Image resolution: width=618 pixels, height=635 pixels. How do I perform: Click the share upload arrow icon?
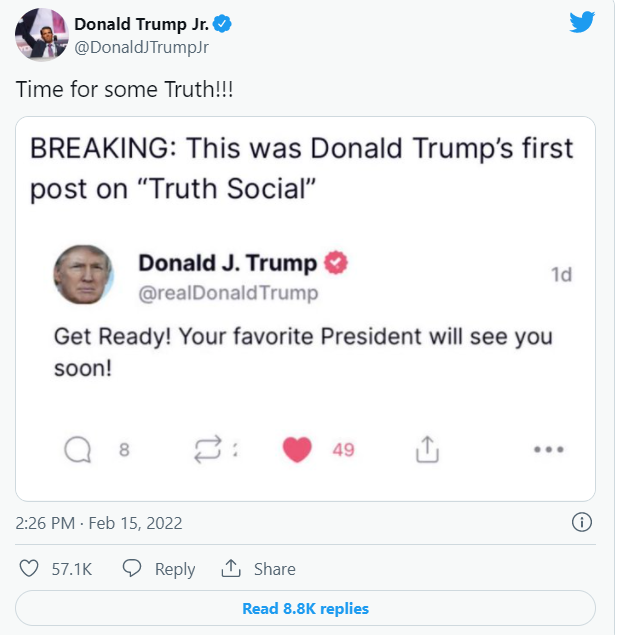pyautogui.click(x=231, y=568)
